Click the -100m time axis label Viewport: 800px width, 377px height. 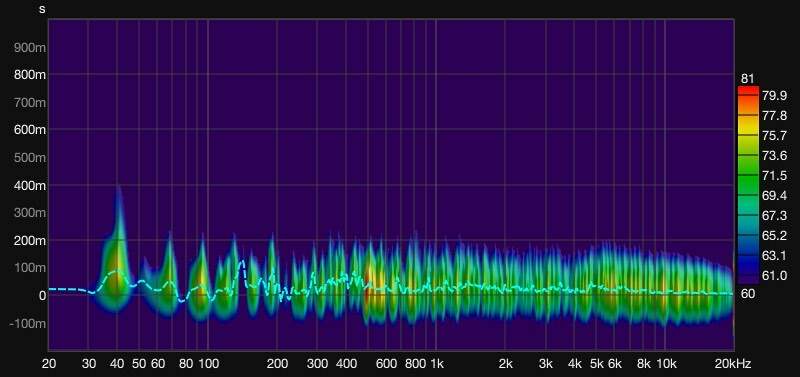[x=28, y=323]
